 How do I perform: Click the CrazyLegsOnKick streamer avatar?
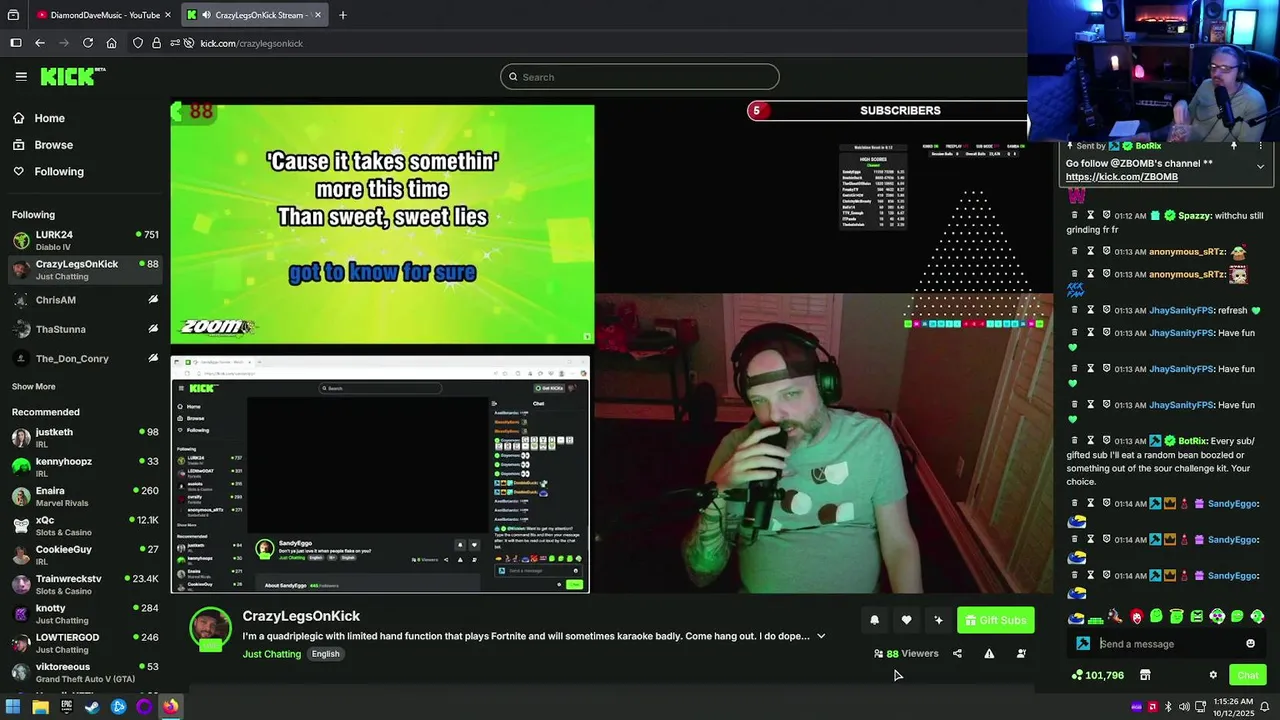[x=210, y=629]
